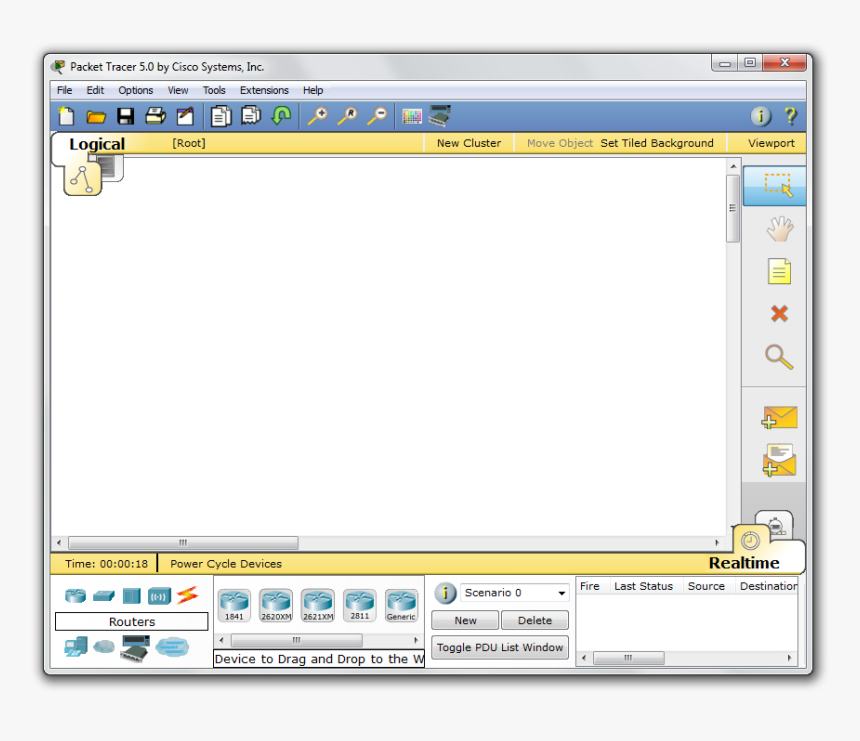860x741 pixels.
Task: Click the Viewport button
Action: click(771, 143)
